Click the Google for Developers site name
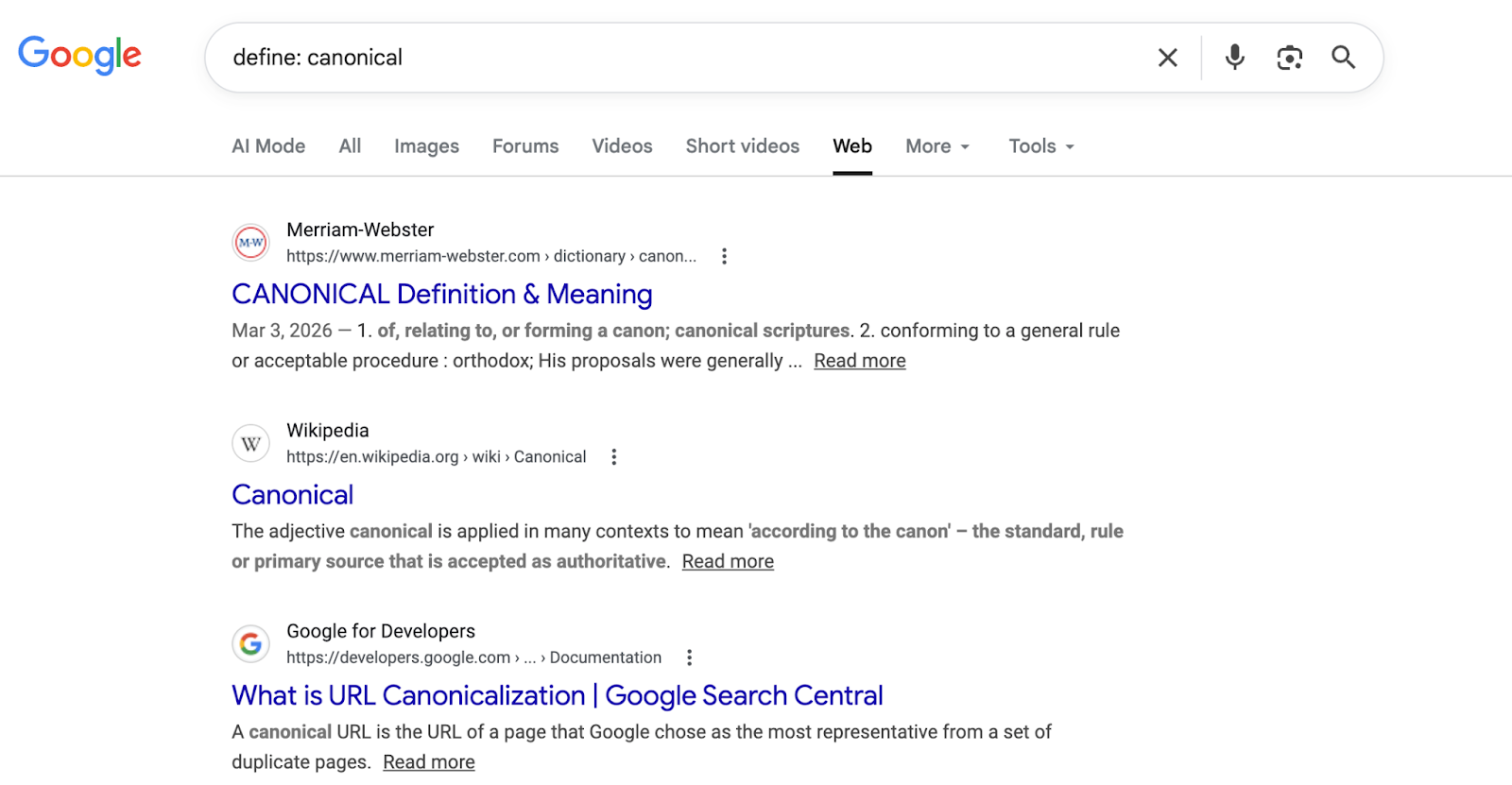Screen dimensions: 1512x785 coord(381,631)
